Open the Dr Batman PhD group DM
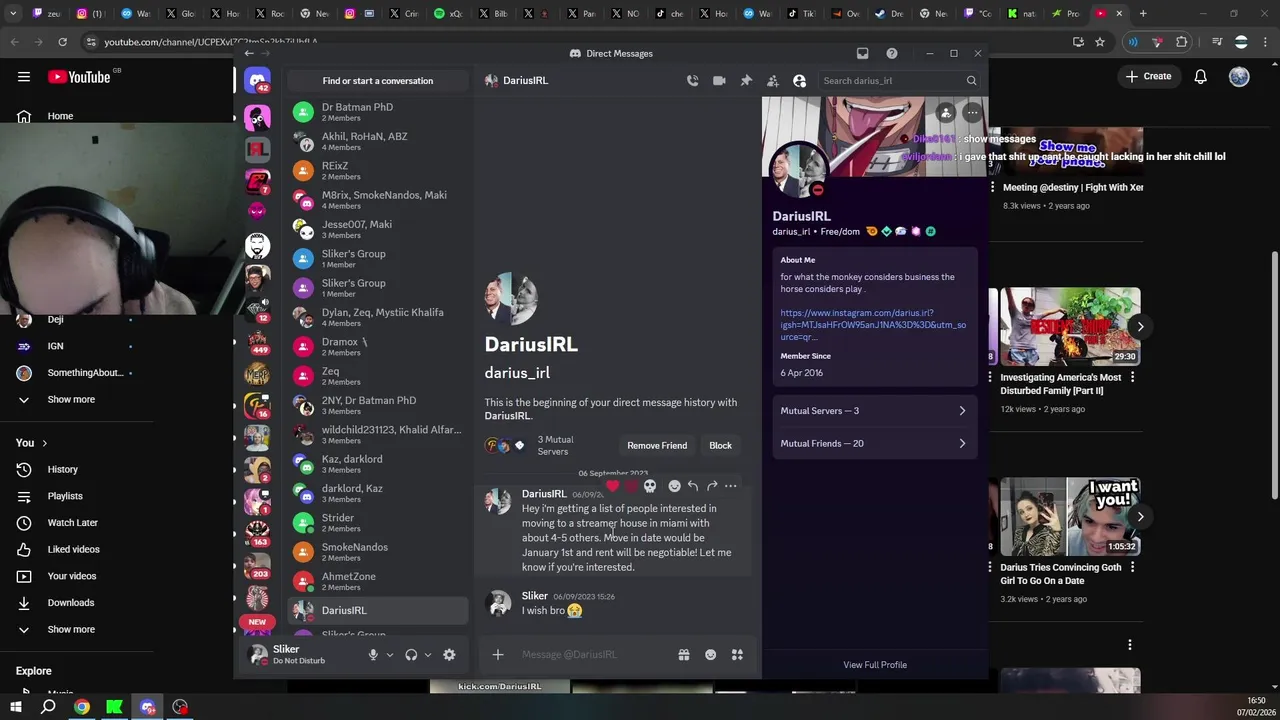1280x720 pixels. tap(378, 112)
